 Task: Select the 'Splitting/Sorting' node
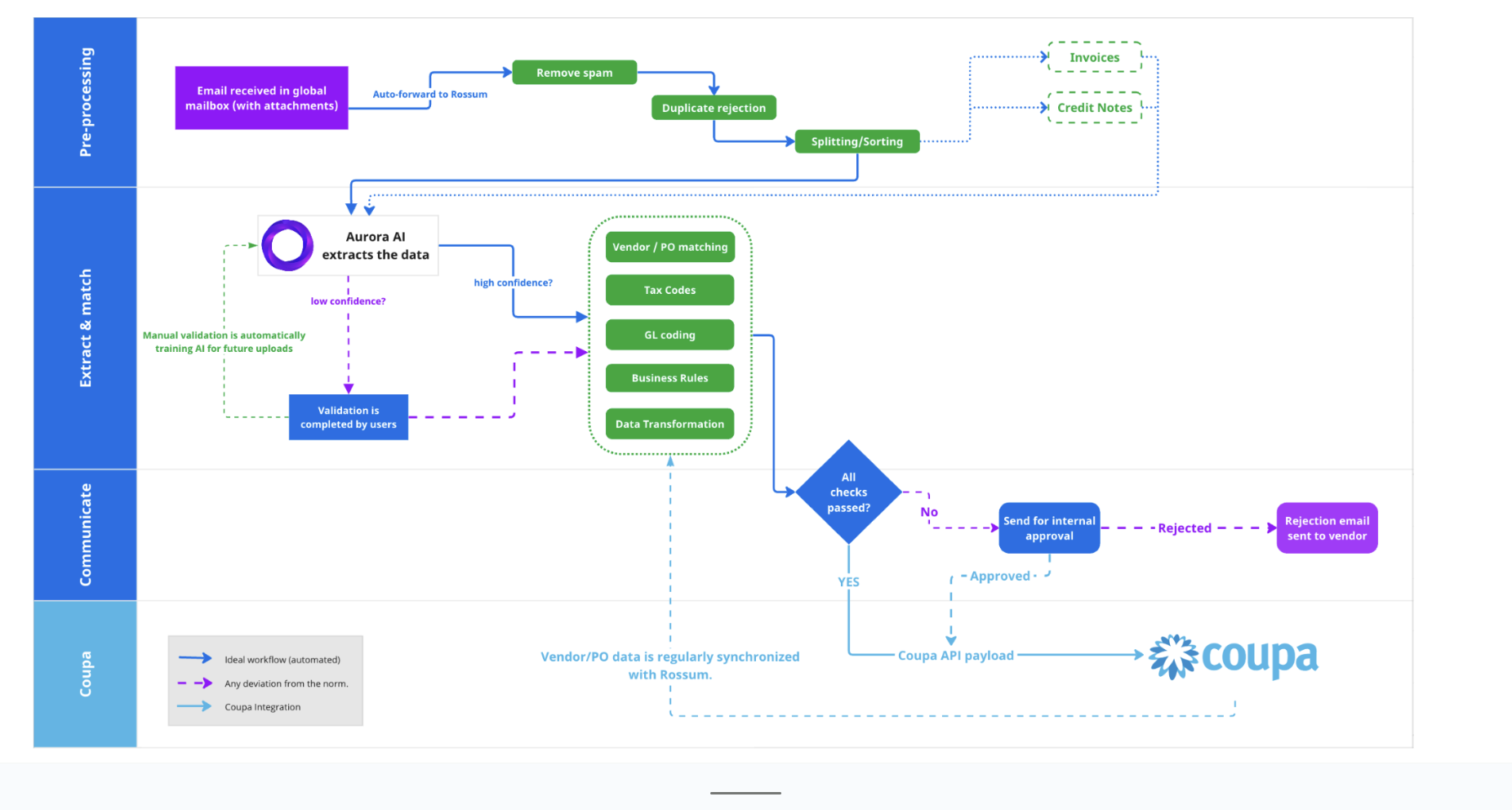click(x=857, y=141)
